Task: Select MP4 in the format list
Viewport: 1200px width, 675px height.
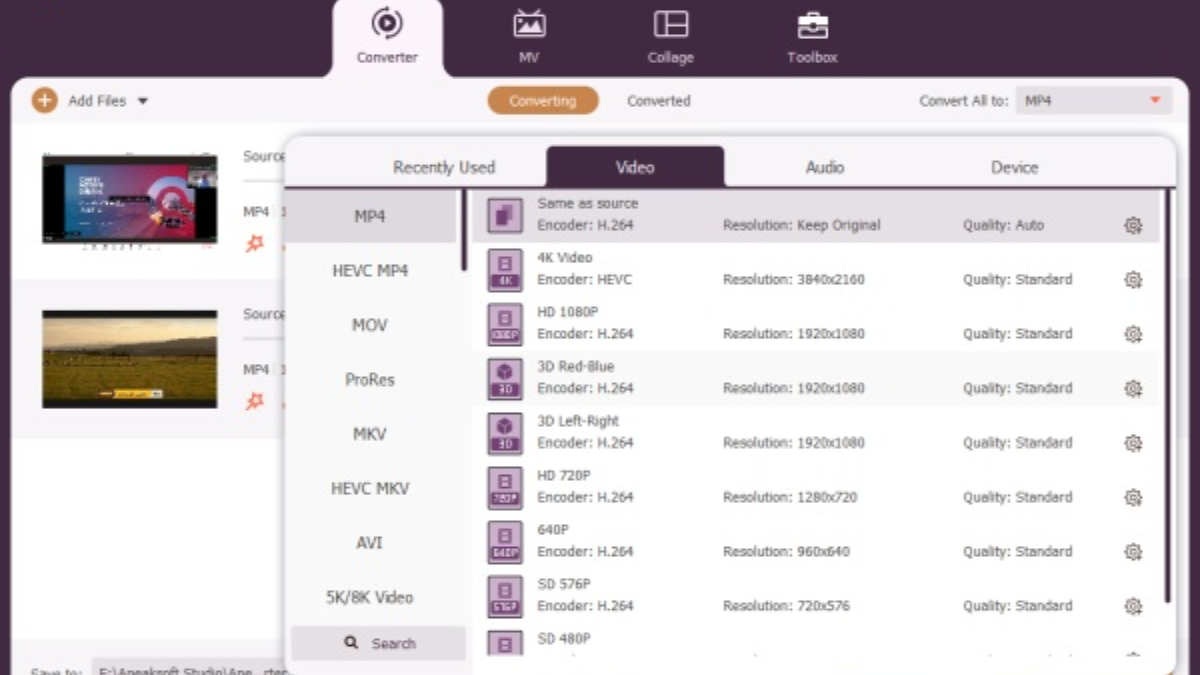Action: (x=370, y=216)
